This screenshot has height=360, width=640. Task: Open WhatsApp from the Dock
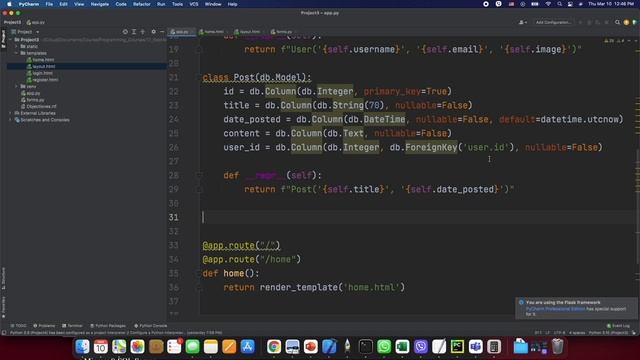tap(384, 347)
